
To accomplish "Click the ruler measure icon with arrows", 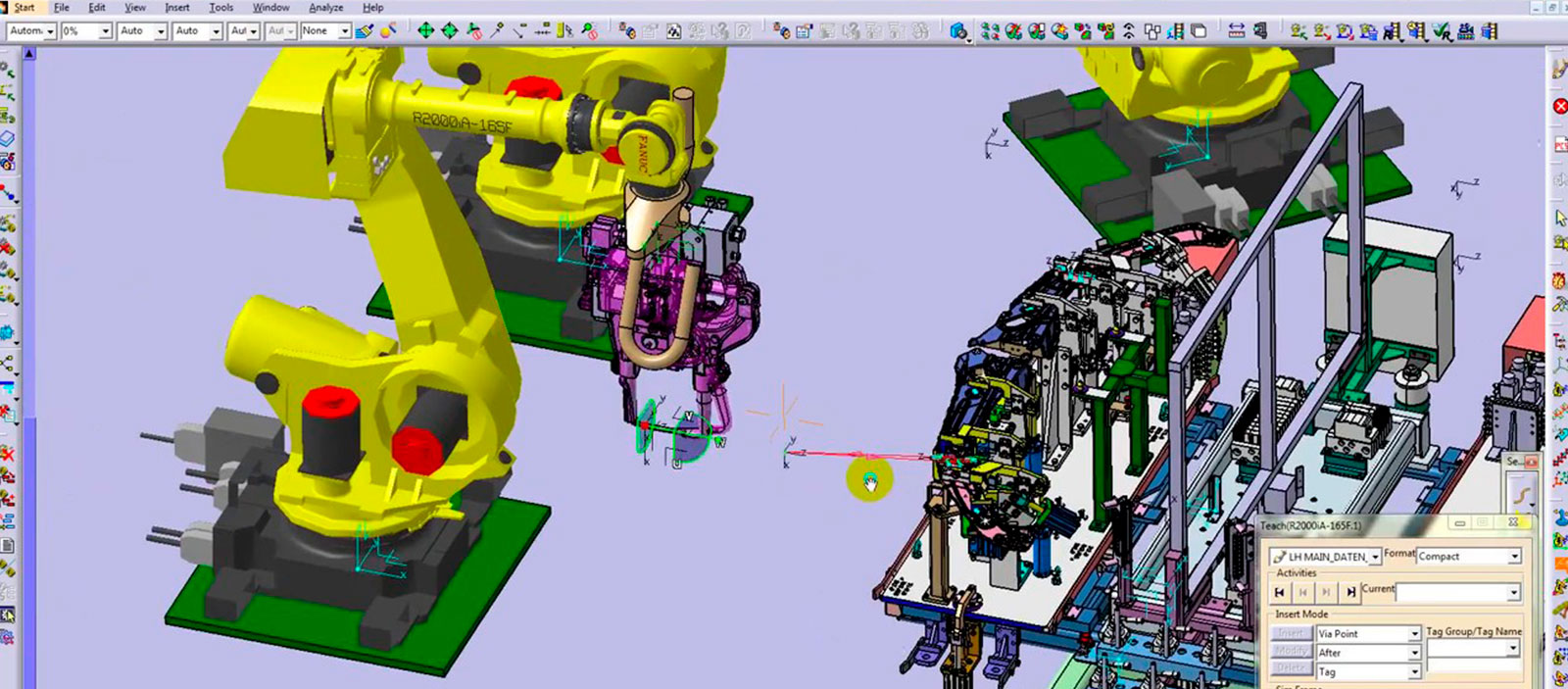I will tap(1237, 31).
